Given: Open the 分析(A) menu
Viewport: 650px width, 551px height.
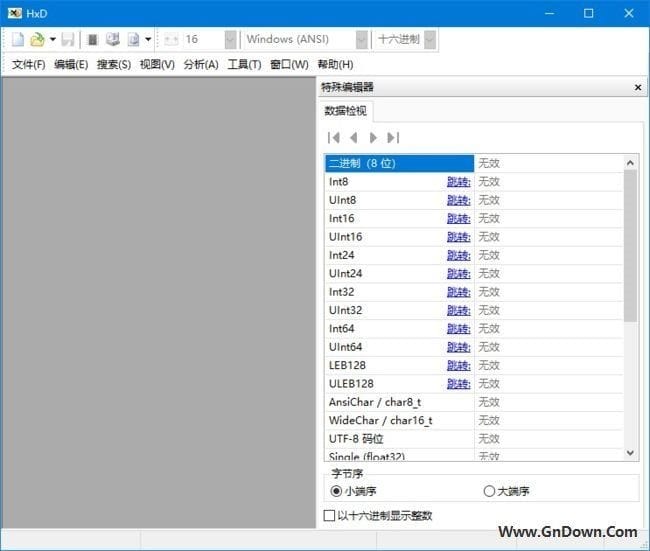Looking at the screenshot, I should (201, 65).
